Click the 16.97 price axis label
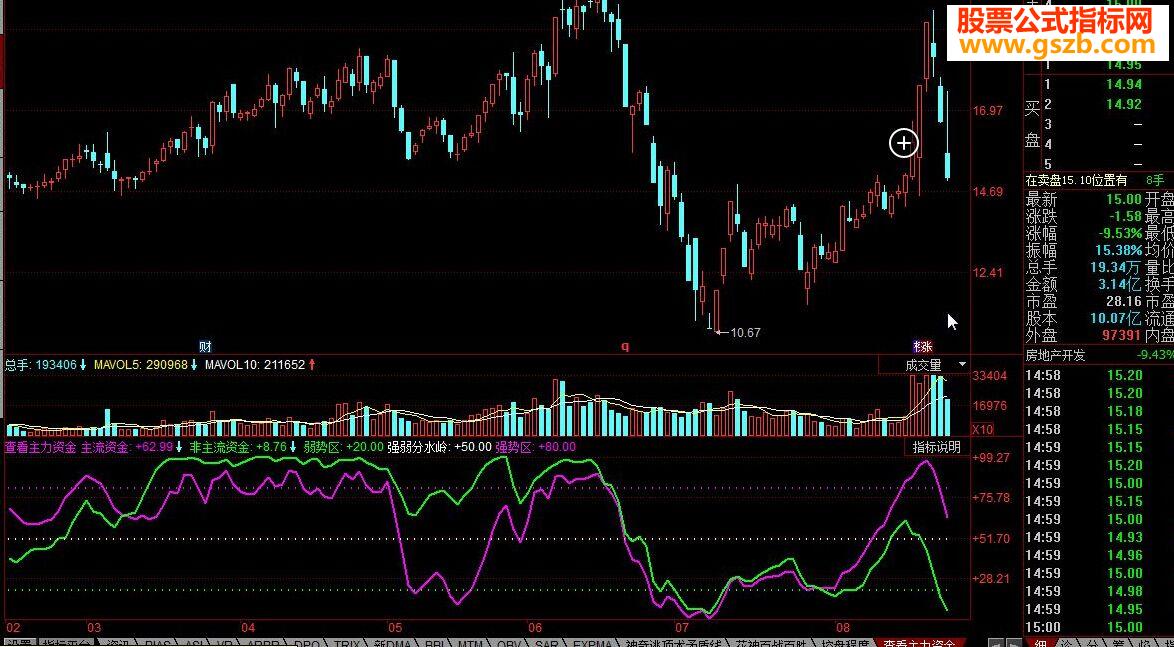The width and height of the screenshot is (1174, 647). [987, 111]
